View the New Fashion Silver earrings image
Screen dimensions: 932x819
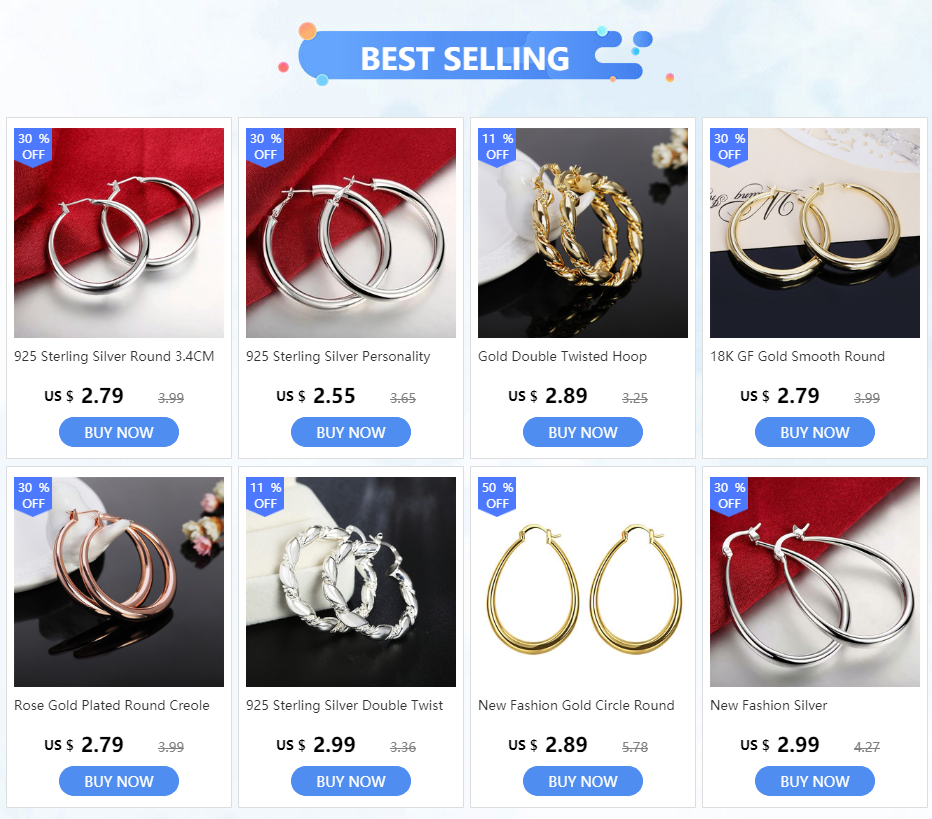[x=815, y=582]
